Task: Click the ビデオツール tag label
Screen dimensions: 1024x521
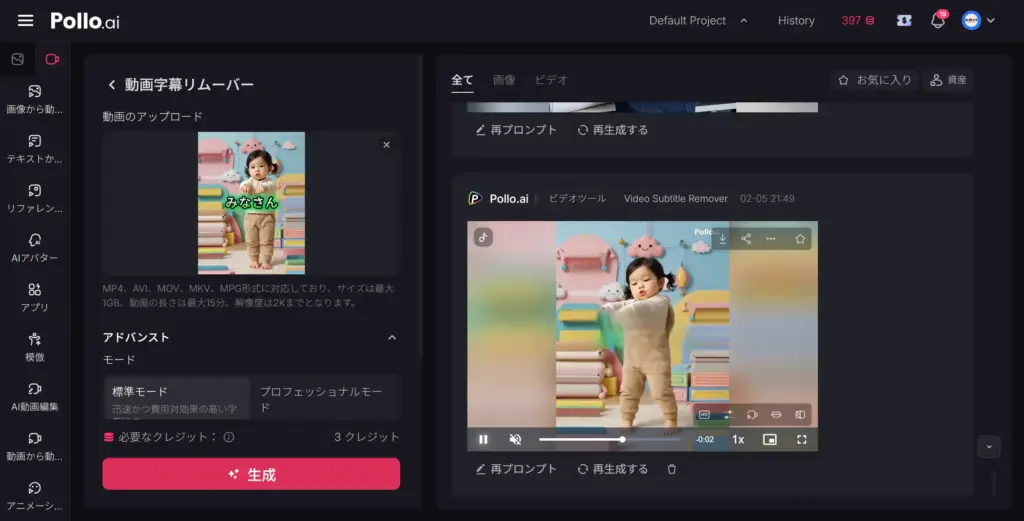Action: point(577,198)
